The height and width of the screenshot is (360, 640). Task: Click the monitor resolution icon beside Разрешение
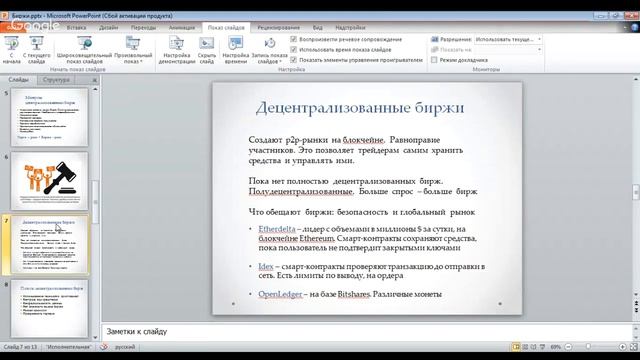[435, 39]
